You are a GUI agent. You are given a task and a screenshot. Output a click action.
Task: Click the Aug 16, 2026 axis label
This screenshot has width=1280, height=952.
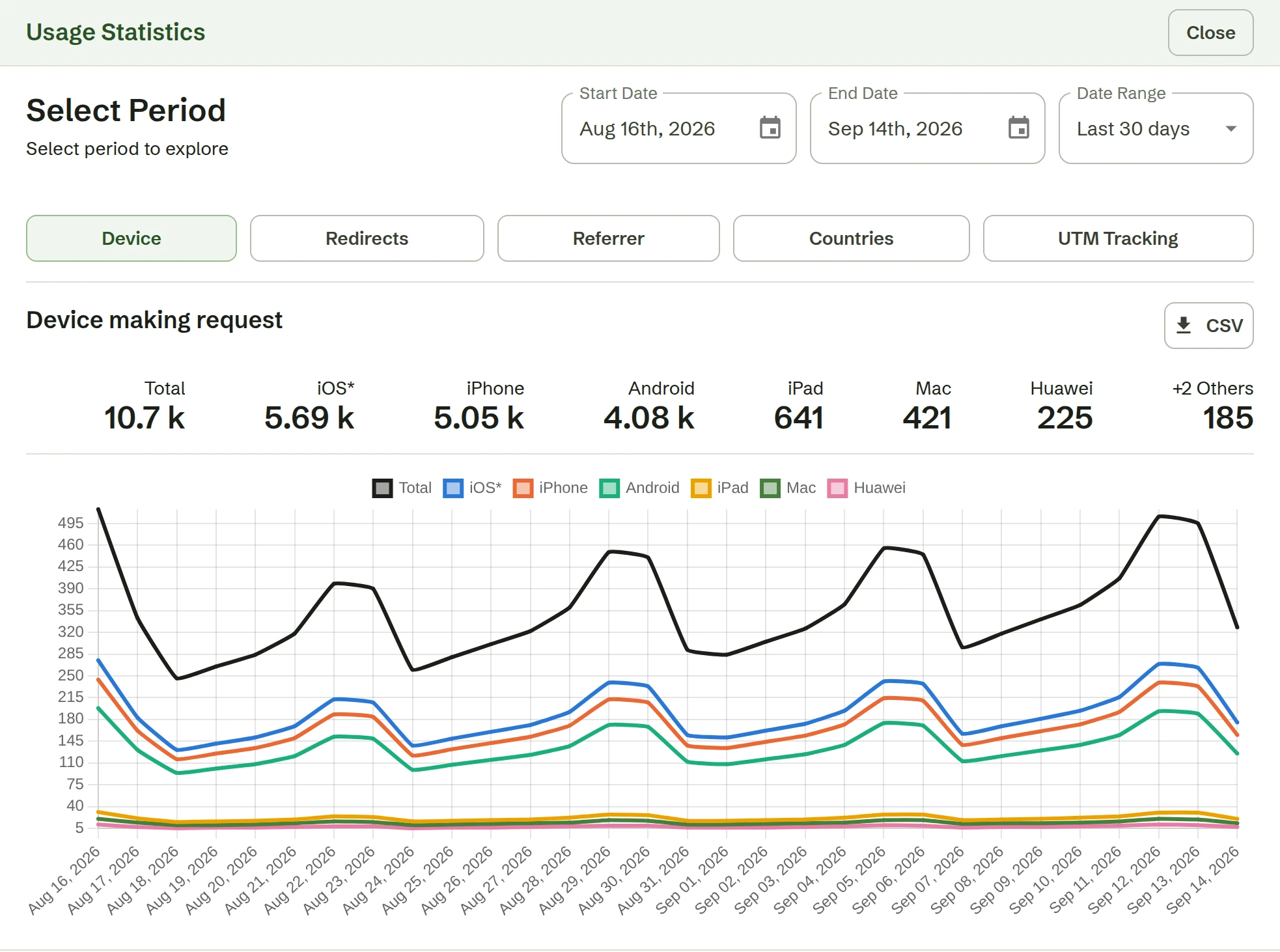pos(64,880)
